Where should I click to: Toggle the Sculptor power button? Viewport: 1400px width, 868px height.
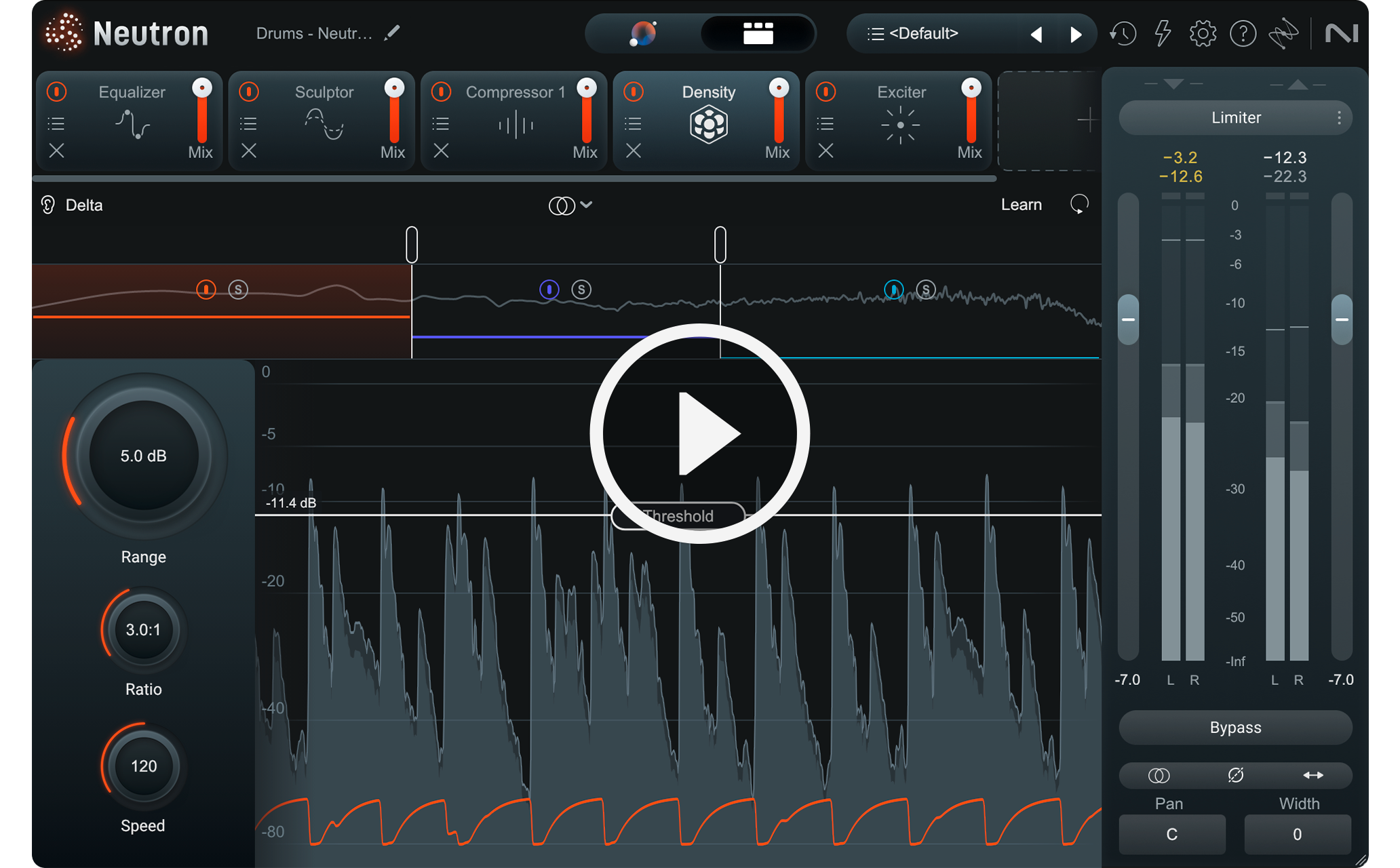(x=249, y=92)
